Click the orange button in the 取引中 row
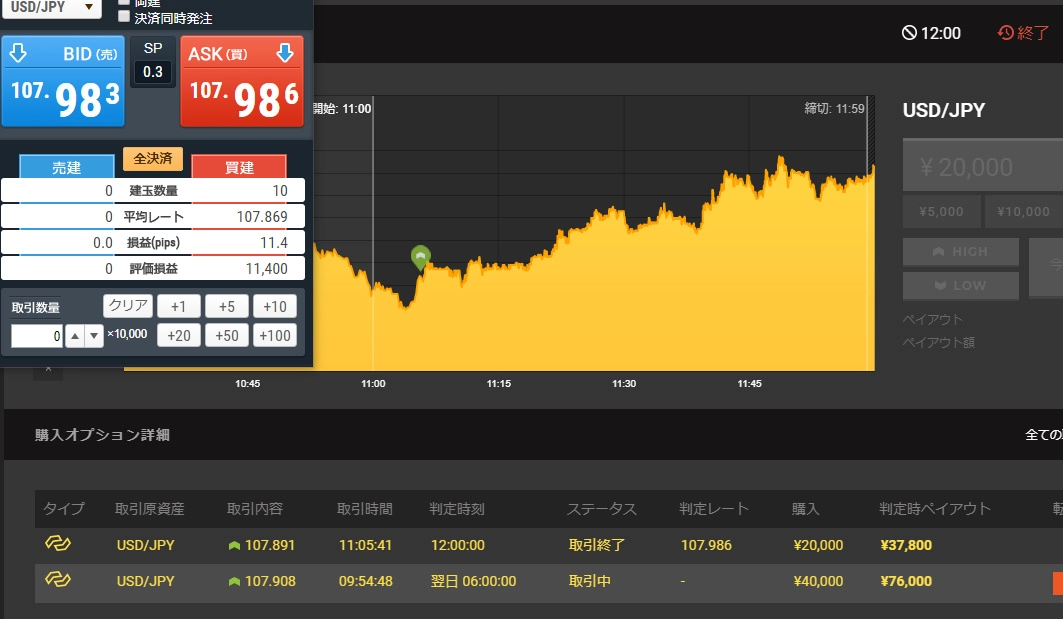1063x619 pixels. pos(1058,583)
